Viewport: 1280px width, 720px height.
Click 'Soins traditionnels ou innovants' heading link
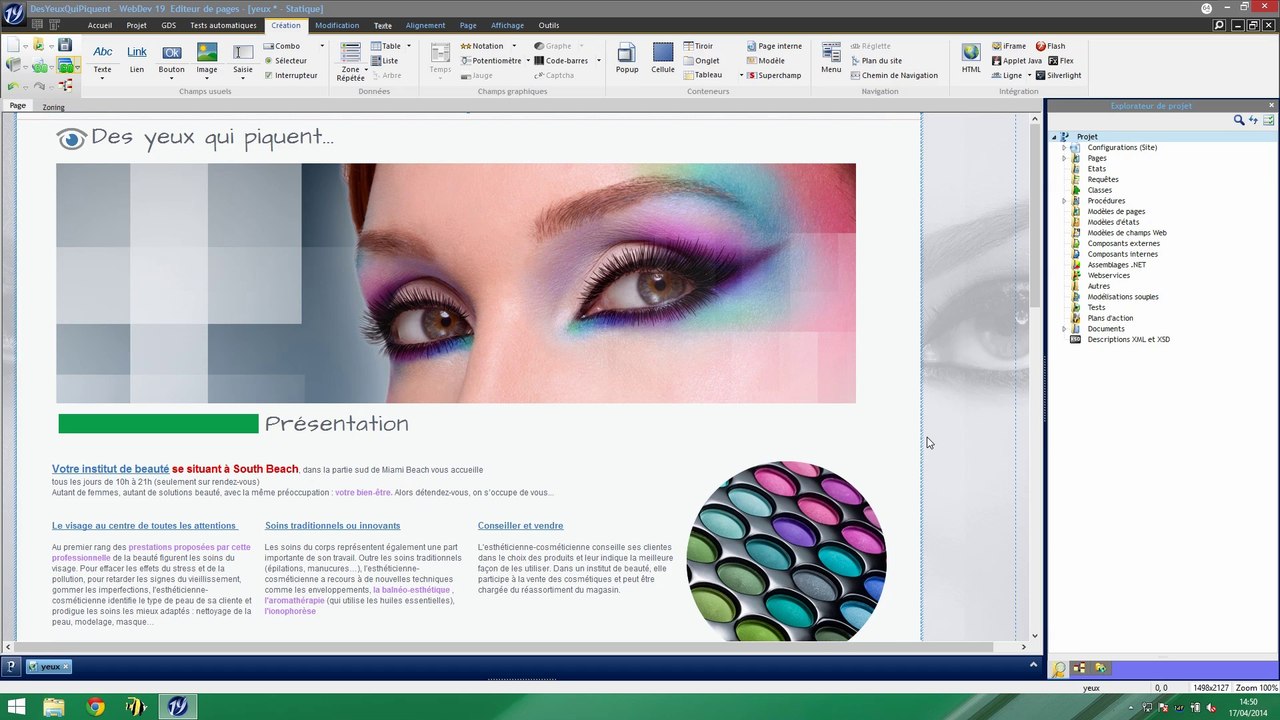pyautogui.click(x=332, y=526)
